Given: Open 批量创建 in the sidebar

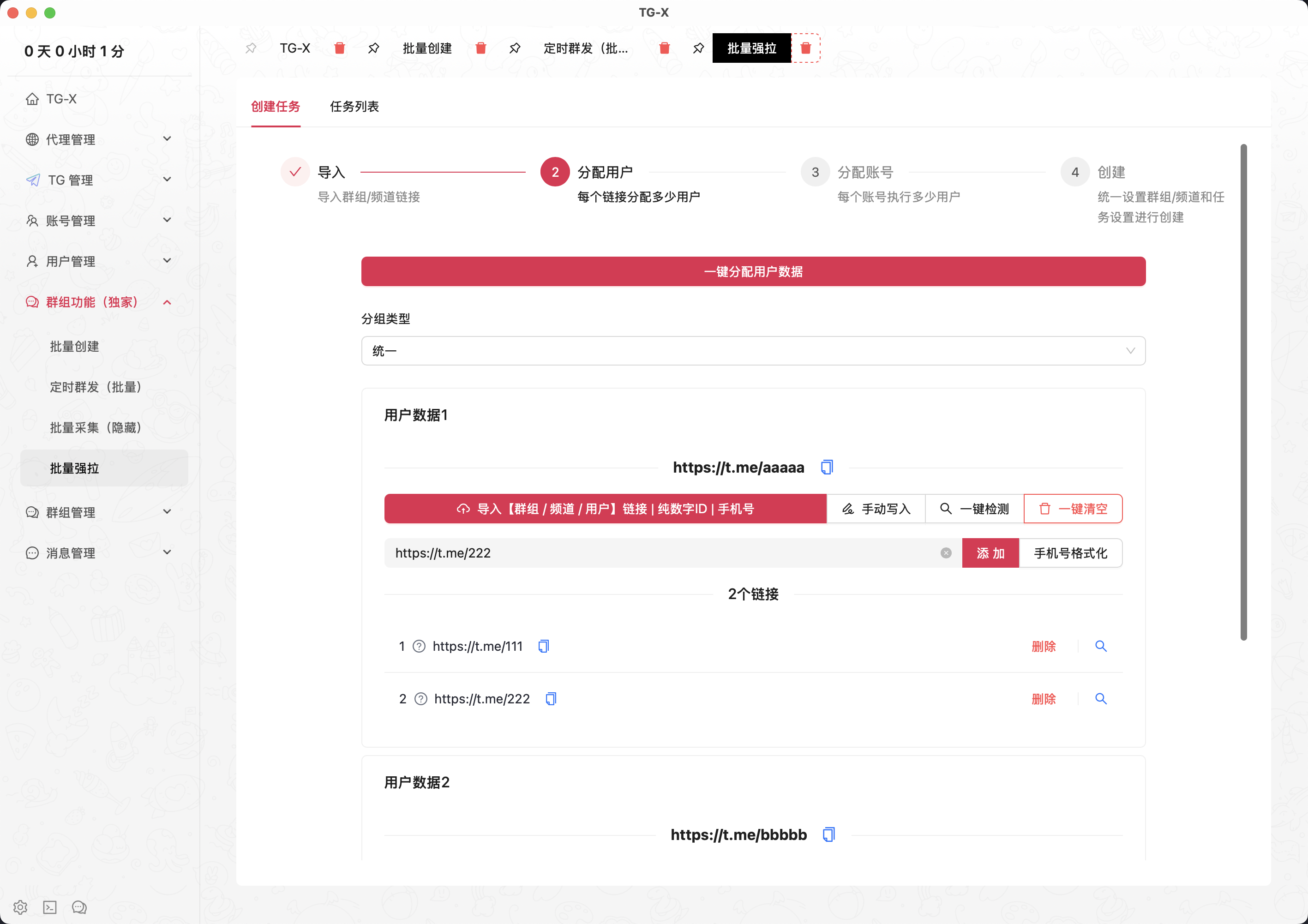Looking at the screenshot, I should pyautogui.click(x=104, y=346).
